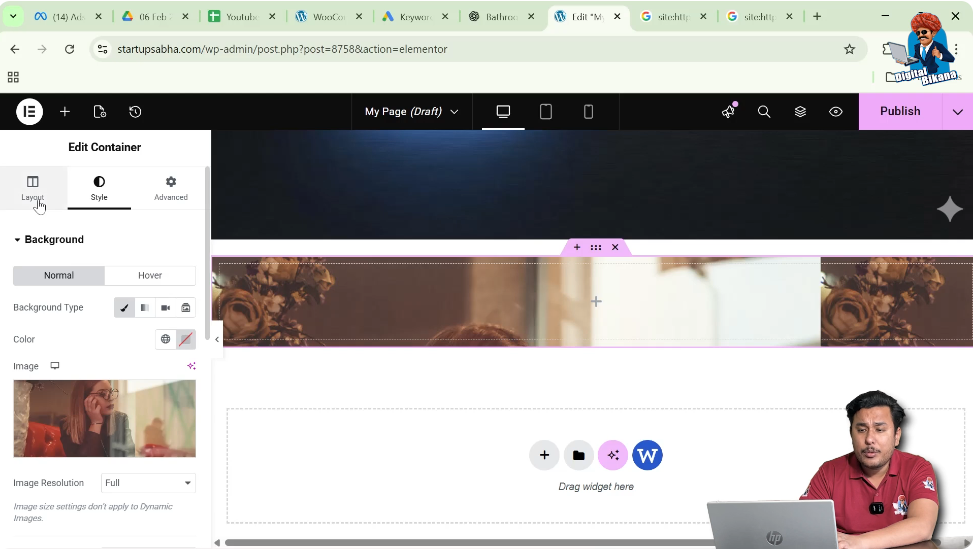Switch to Hover background state
Screen dimensions: 976x551
click(x=150, y=276)
